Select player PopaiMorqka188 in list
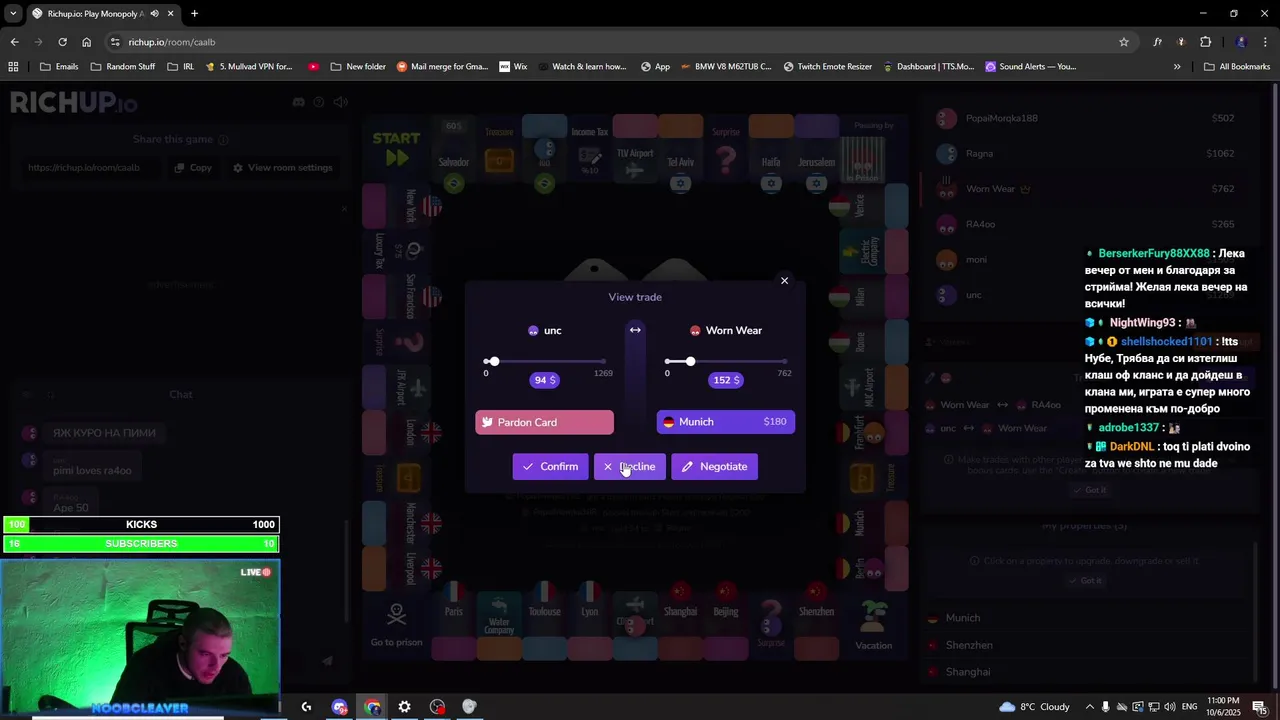 pyautogui.click(x=1085, y=118)
